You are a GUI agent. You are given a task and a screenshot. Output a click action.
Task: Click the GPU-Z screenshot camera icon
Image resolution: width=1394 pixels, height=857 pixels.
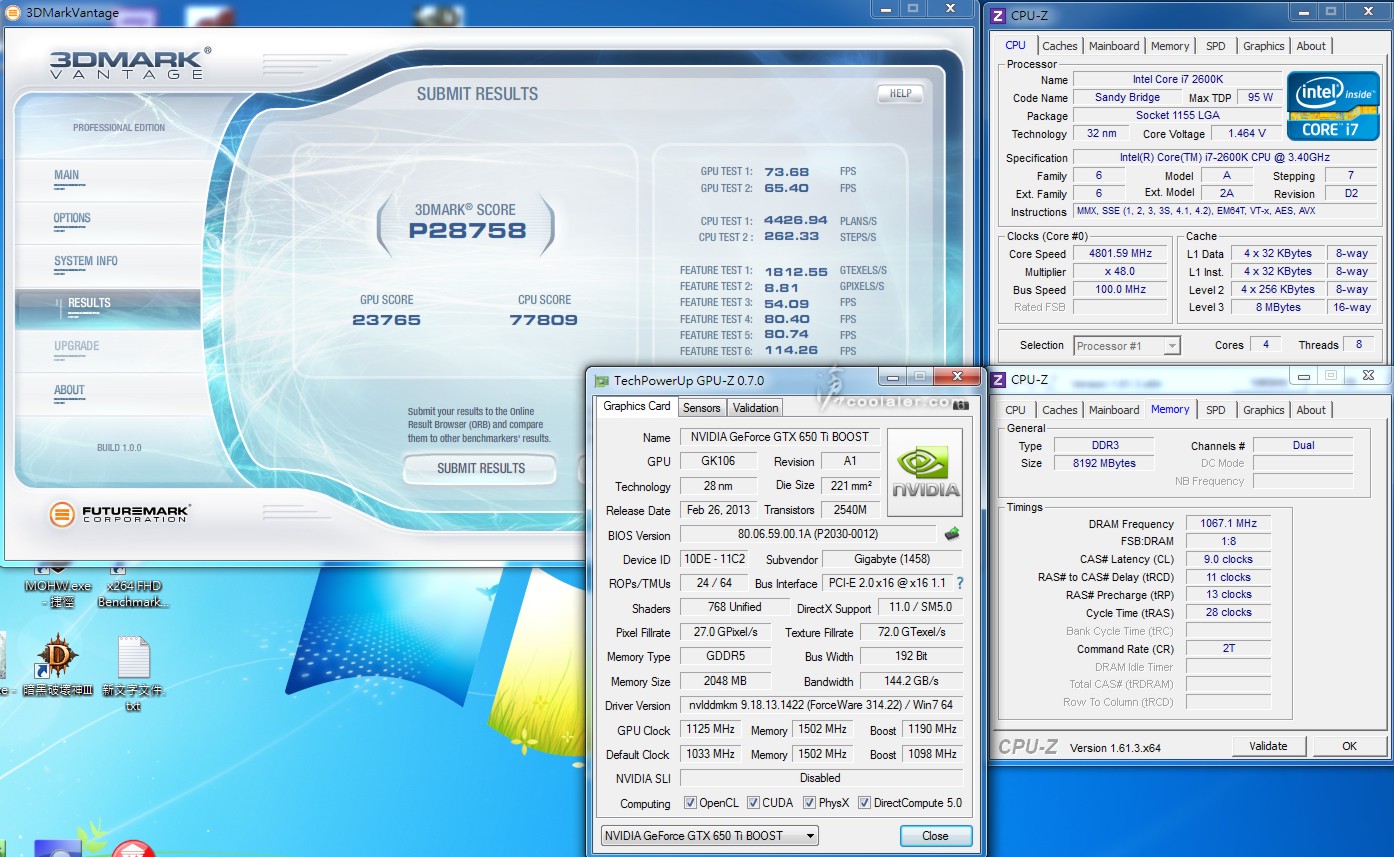point(961,405)
